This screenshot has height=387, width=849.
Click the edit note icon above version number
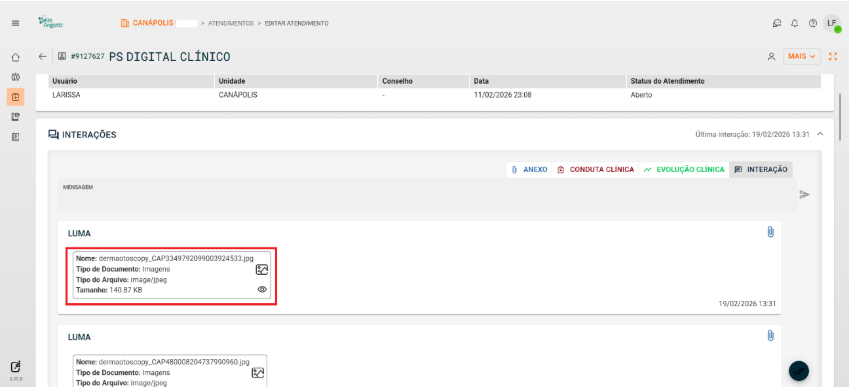click(15, 366)
